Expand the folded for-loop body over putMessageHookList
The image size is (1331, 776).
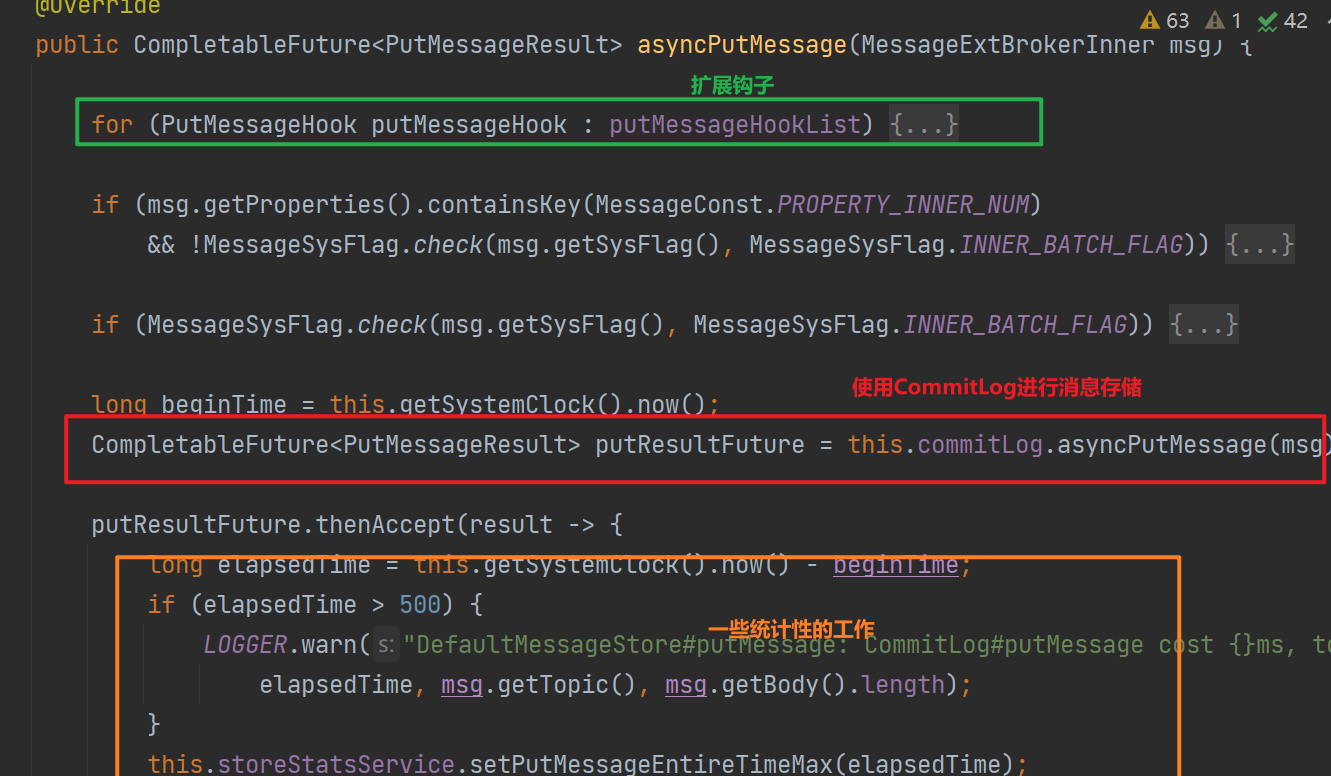924,124
